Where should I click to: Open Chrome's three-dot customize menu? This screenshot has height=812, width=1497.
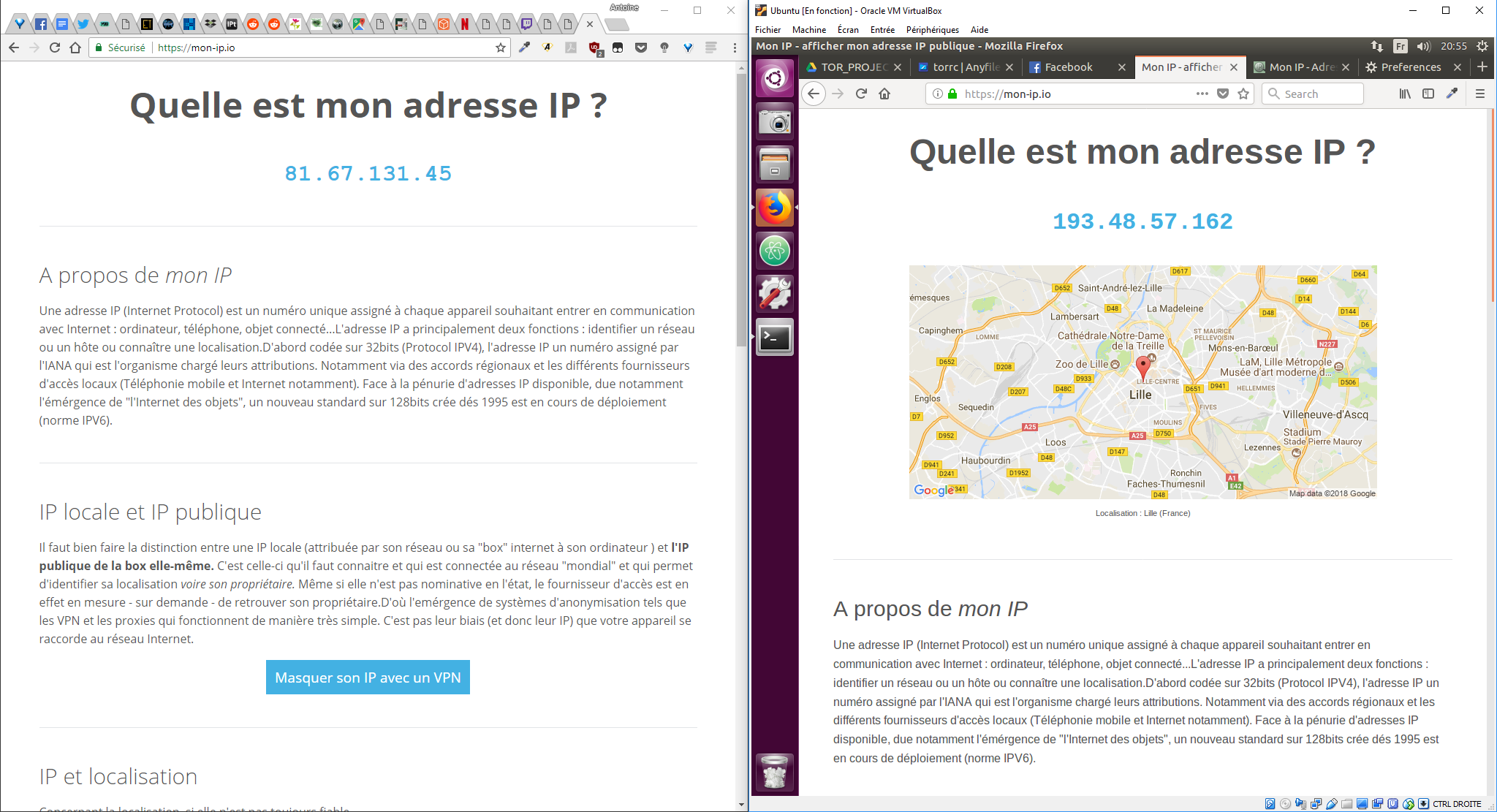click(x=735, y=48)
